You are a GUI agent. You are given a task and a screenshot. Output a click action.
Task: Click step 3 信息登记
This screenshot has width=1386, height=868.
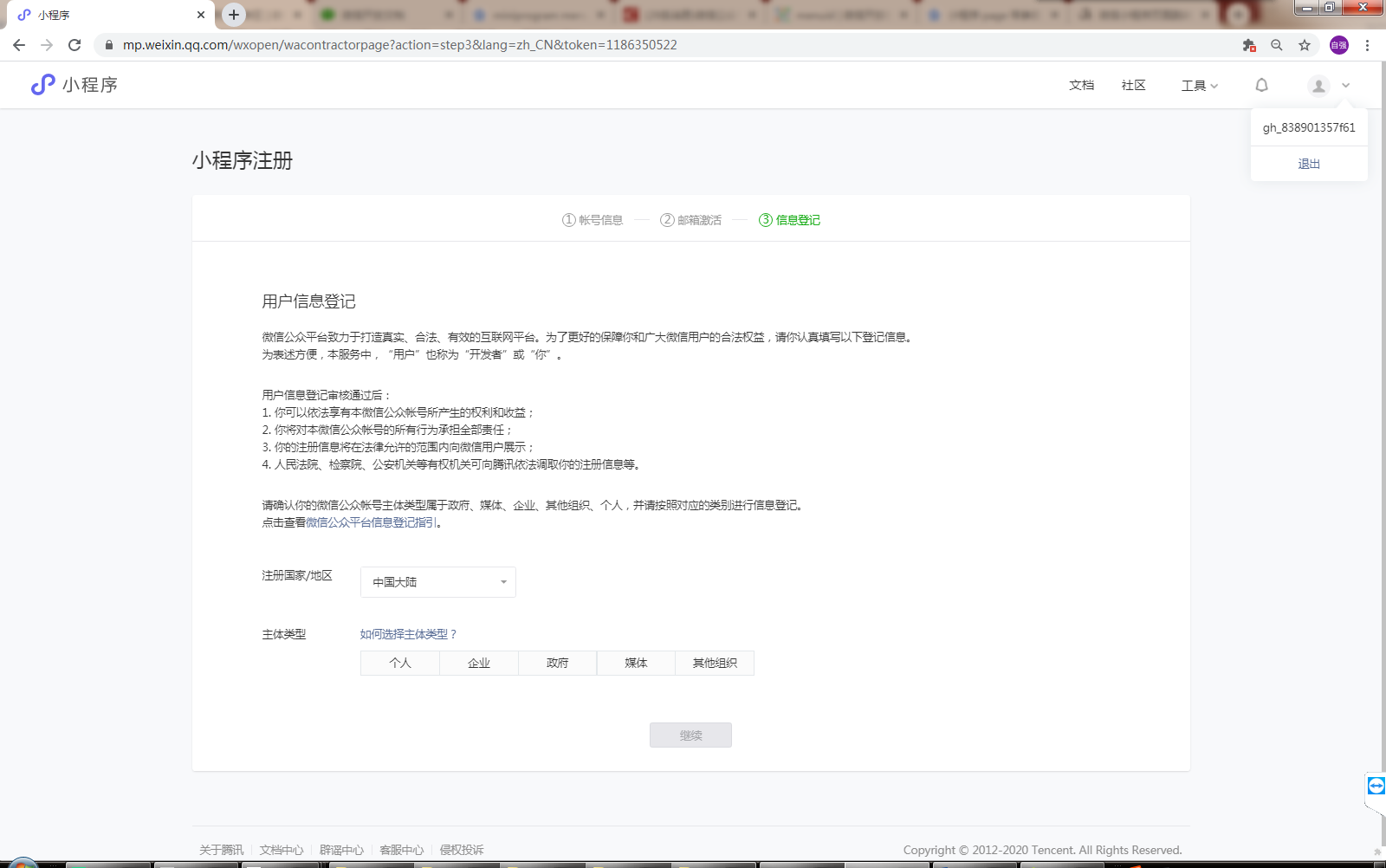(x=789, y=220)
